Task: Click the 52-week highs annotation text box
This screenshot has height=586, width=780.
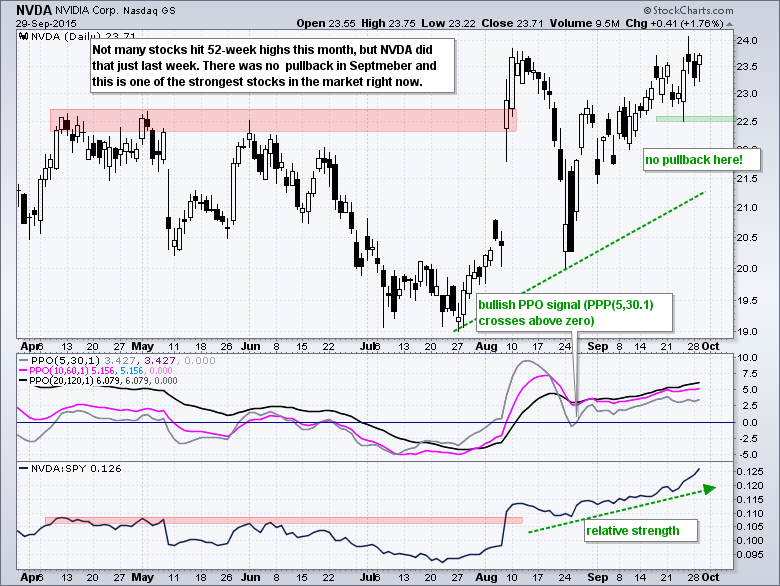Action: tap(273, 66)
